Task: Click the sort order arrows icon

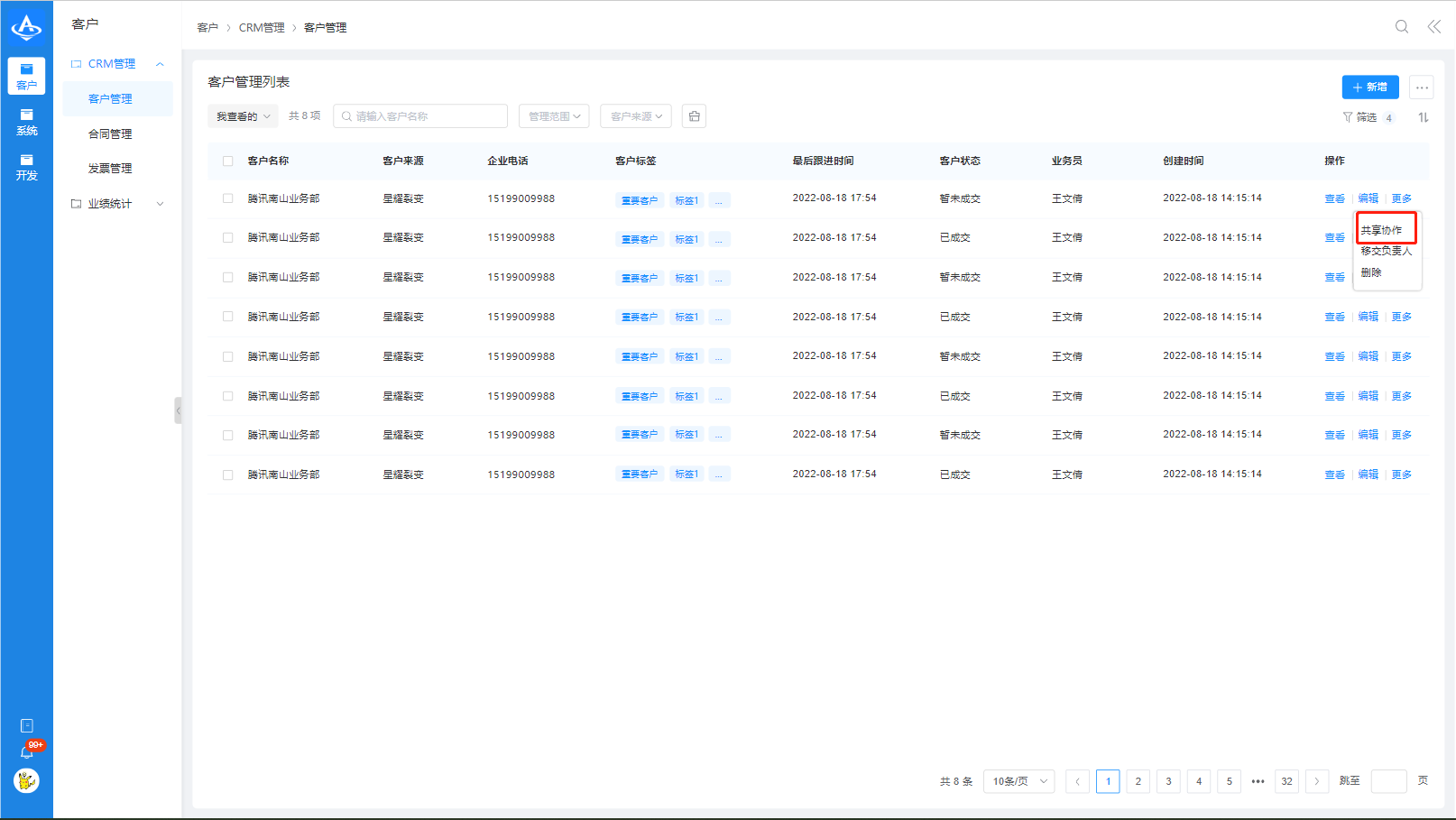Action: point(1424,117)
